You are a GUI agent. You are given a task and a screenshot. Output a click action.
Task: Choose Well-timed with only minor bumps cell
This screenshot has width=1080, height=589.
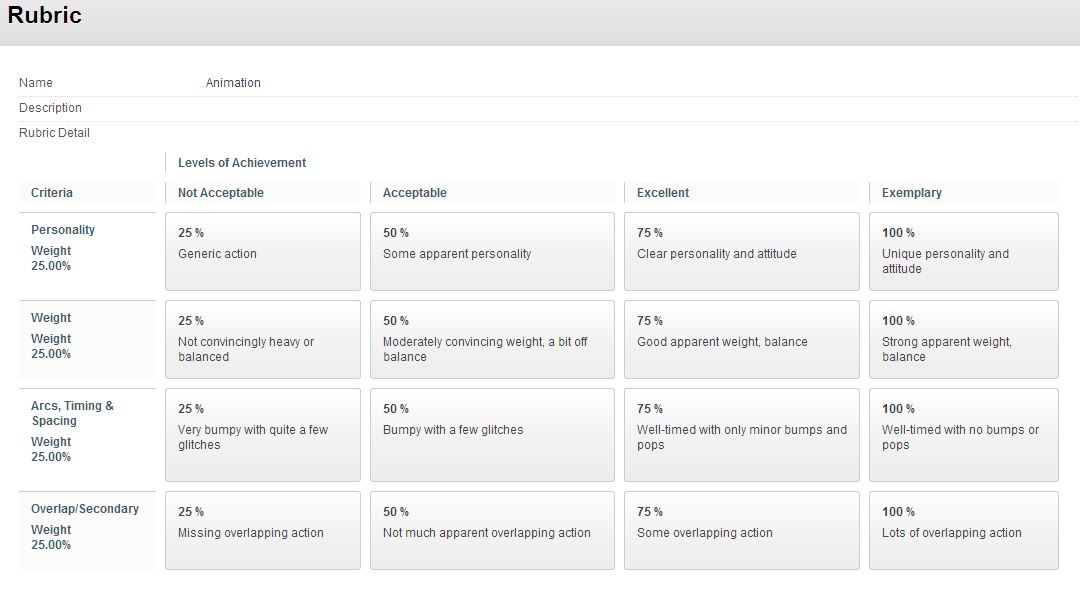coord(740,435)
